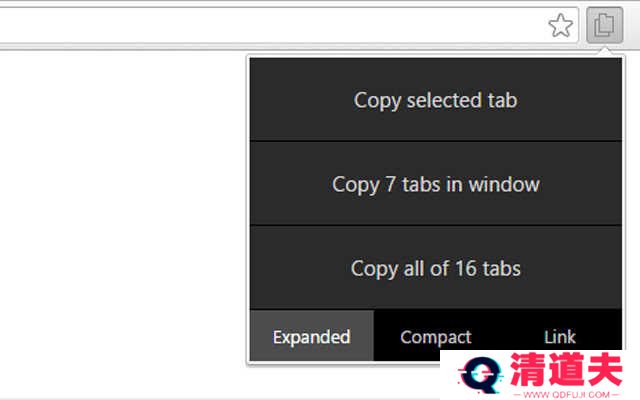Click the red 清道夫 watermark text

[567, 369]
